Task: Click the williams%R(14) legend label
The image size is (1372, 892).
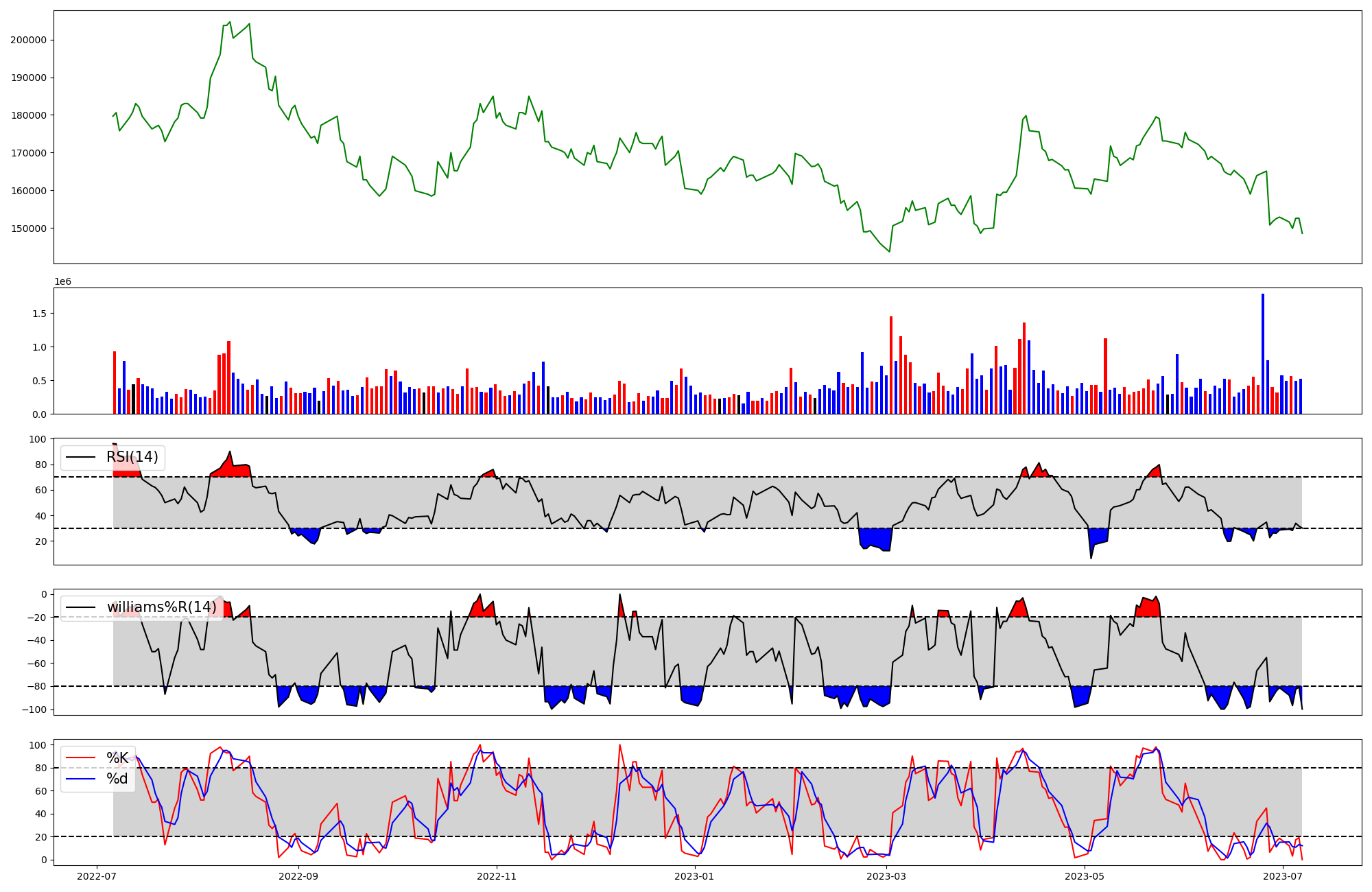Action: coord(161,607)
